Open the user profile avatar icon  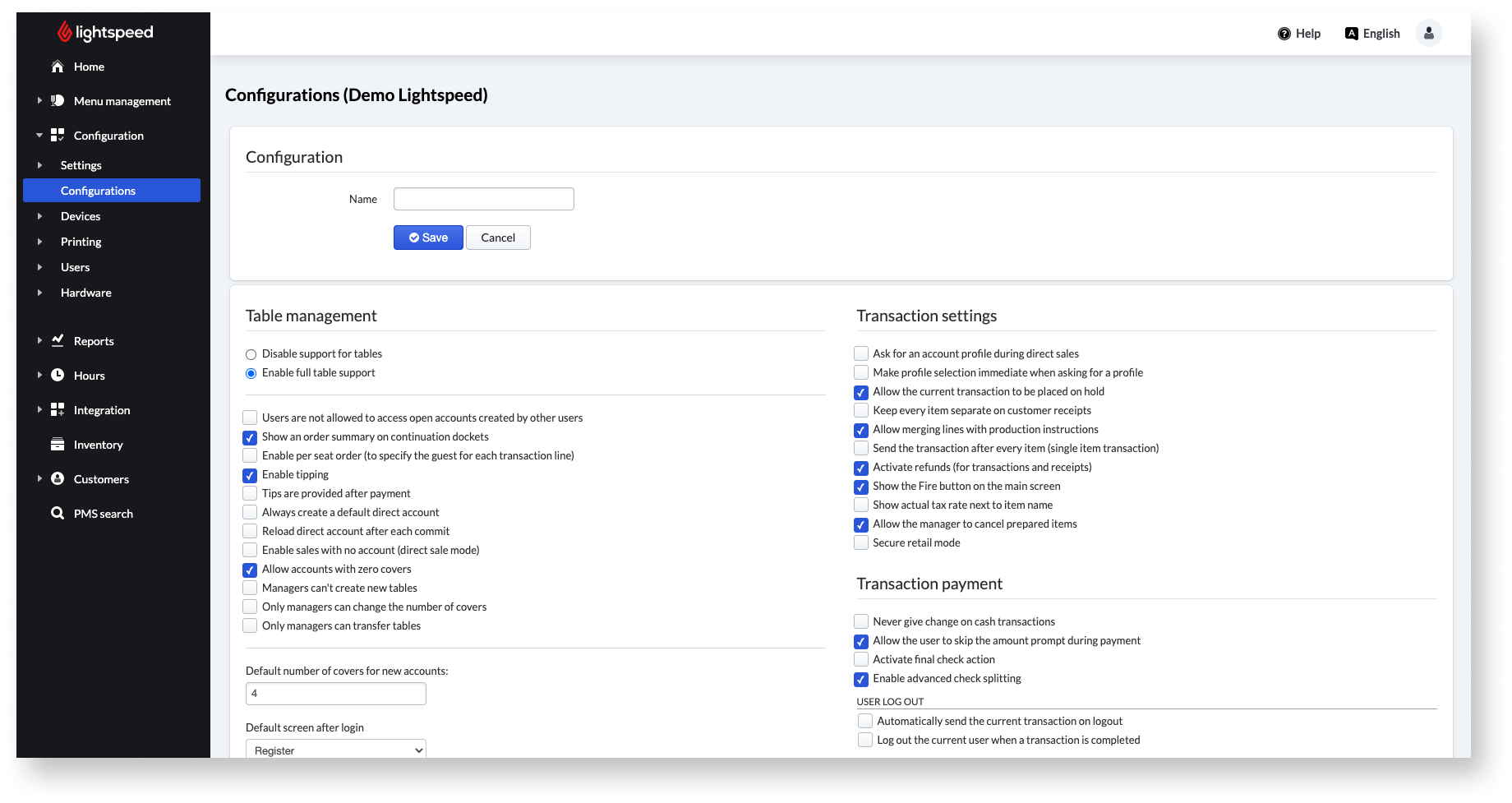[1428, 34]
